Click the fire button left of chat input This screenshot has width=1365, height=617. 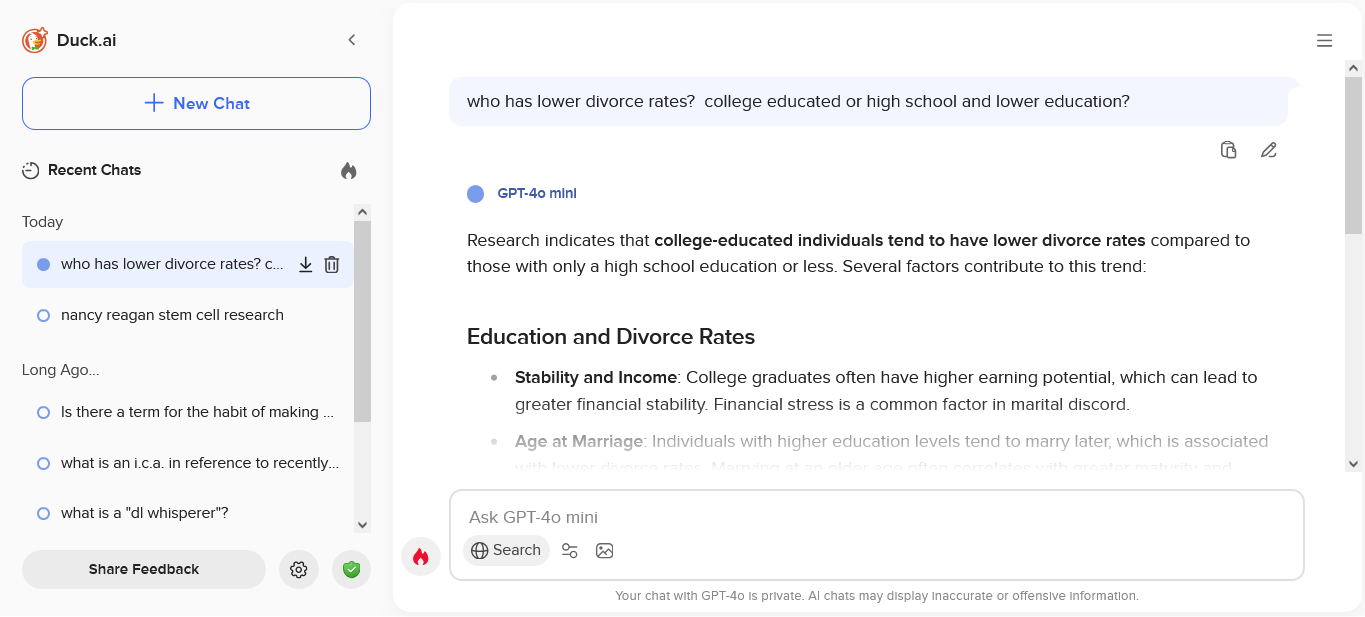click(x=421, y=557)
